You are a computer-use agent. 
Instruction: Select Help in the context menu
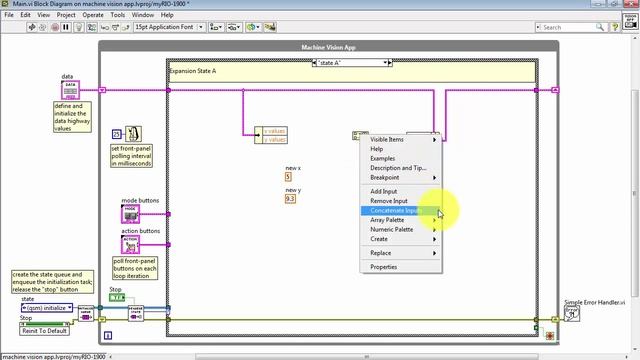(401, 149)
